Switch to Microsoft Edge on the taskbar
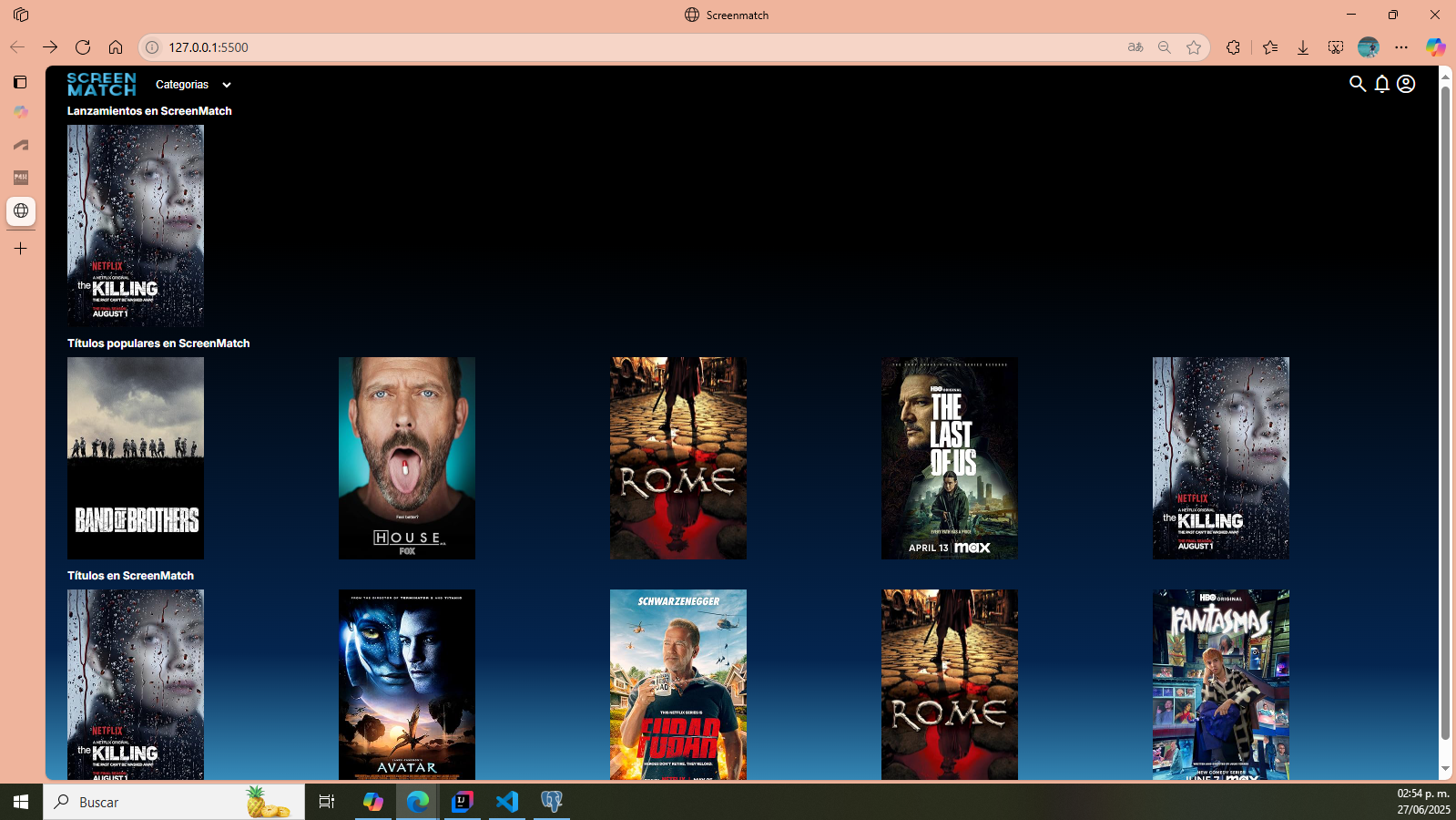The height and width of the screenshot is (820, 1456). pyautogui.click(x=418, y=802)
